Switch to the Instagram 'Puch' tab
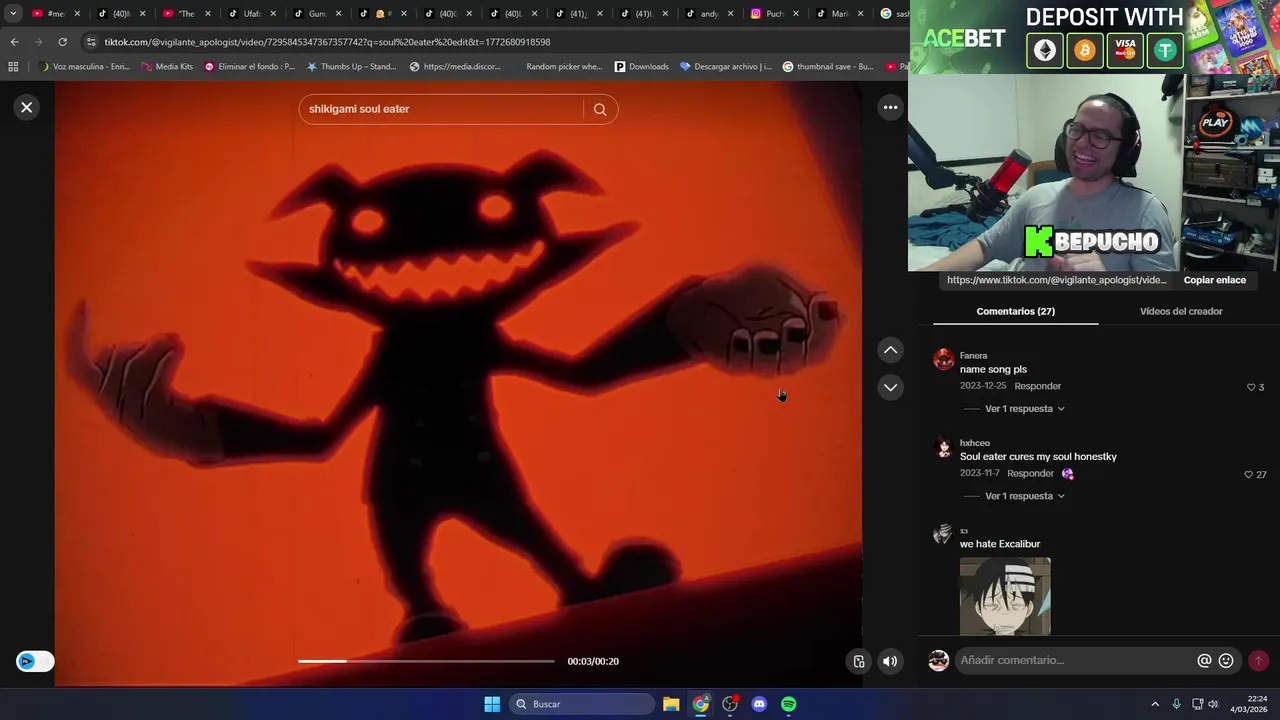Screen dimensions: 1280x720 point(774,14)
